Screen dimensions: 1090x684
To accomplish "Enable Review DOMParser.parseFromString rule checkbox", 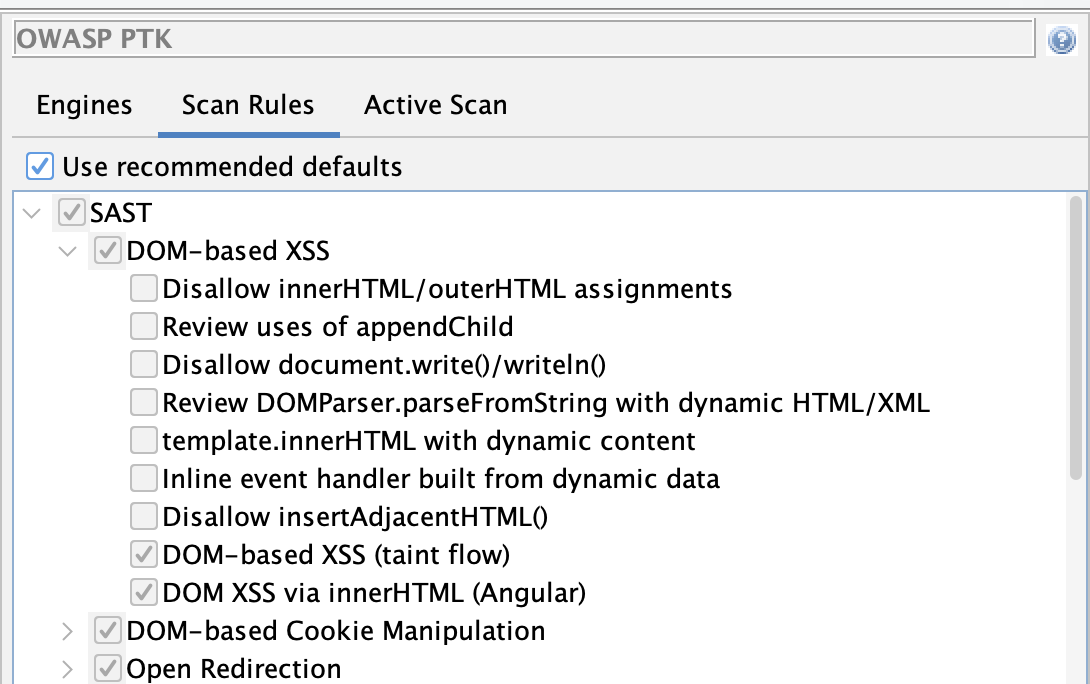I will pyautogui.click(x=144, y=402).
